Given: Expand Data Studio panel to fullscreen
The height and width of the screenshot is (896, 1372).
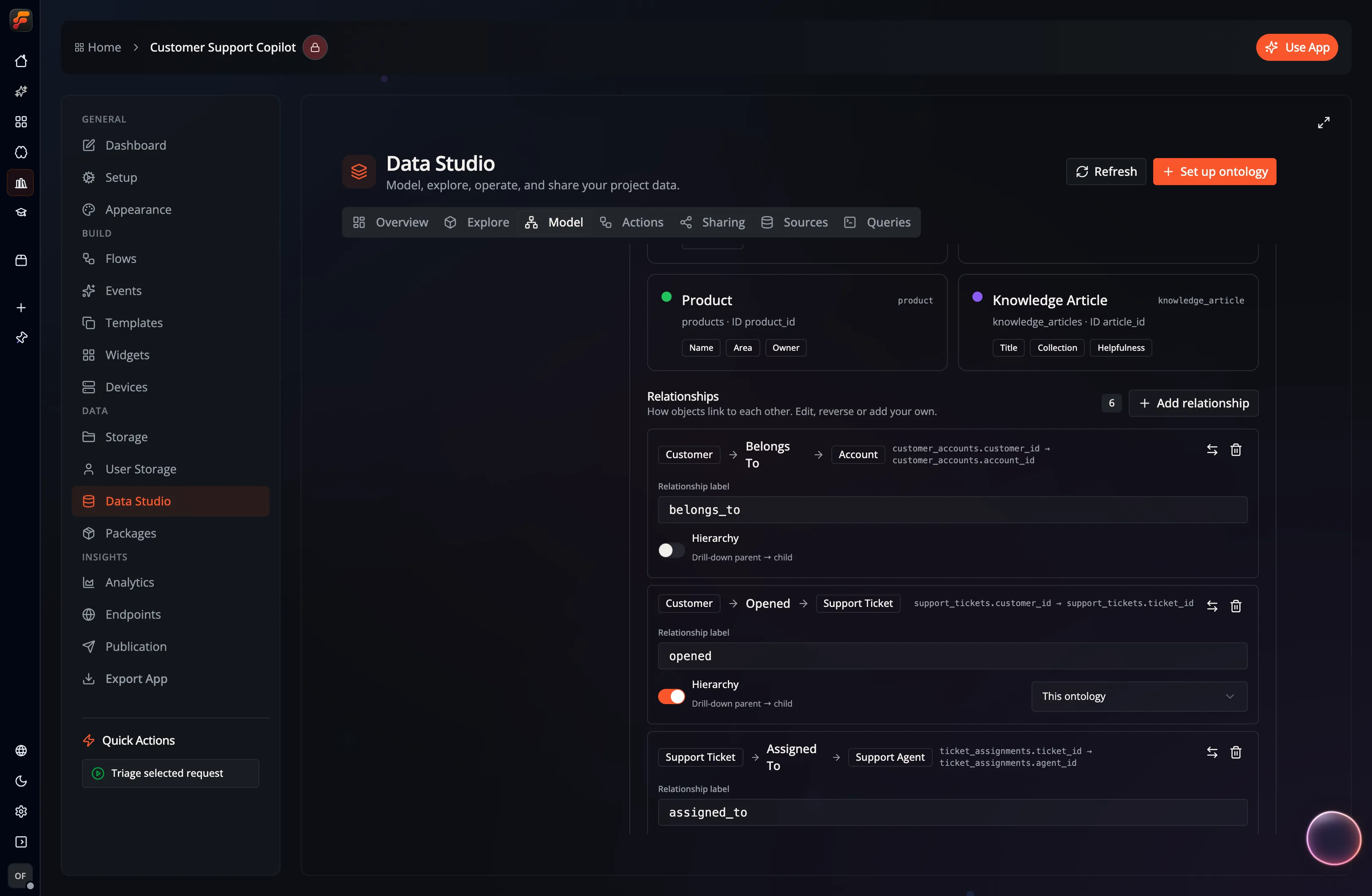Looking at the screenshot, I should (1323, 122).
